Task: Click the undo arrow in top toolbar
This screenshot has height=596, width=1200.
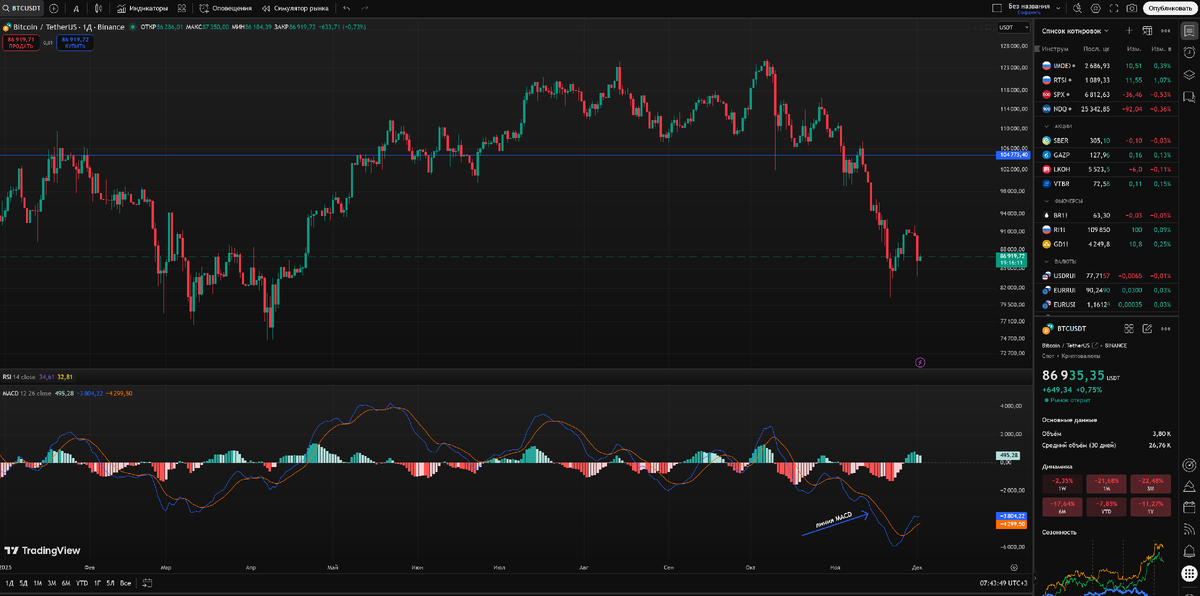Action: click(347, 8)
